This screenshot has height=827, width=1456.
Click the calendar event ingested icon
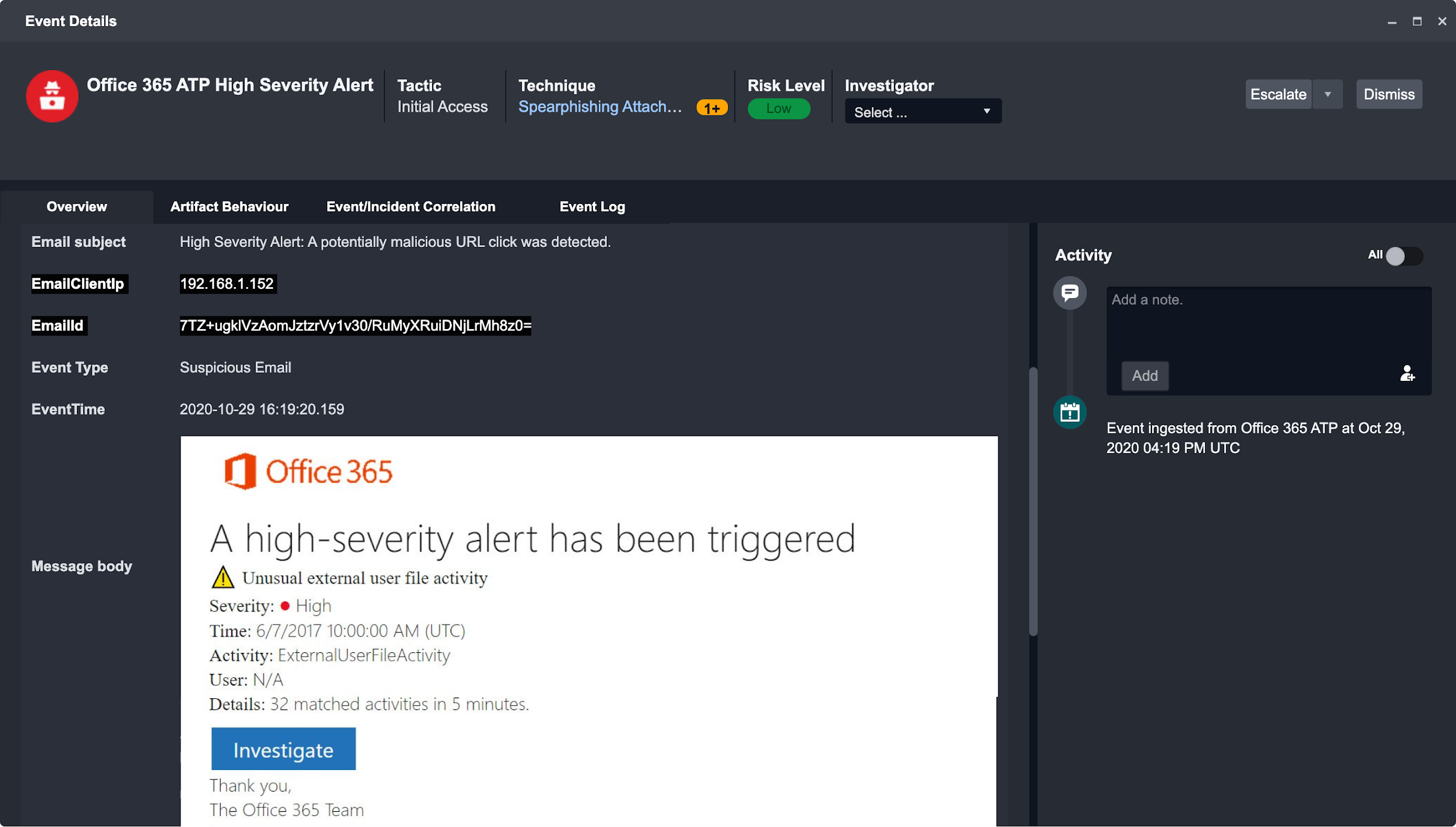[1069, 412]
